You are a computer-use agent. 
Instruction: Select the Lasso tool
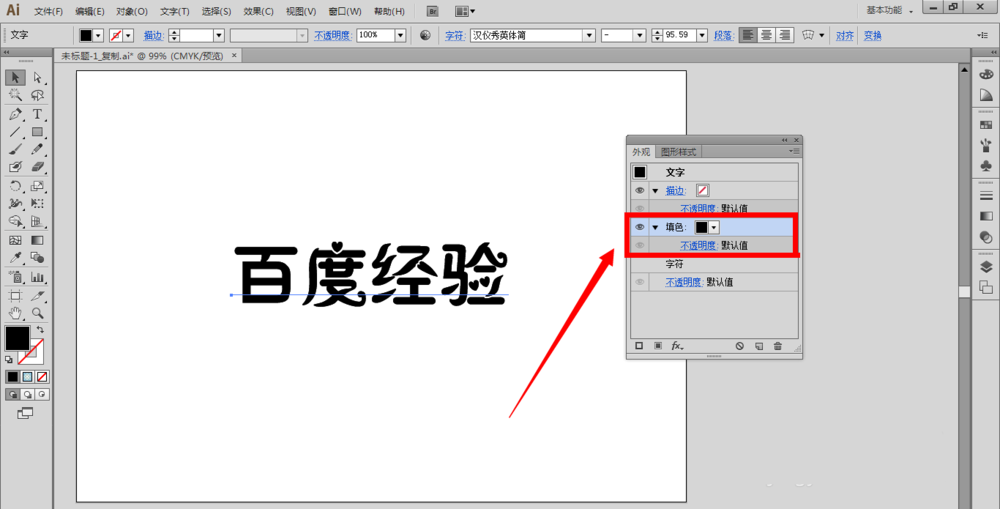(x=38, y=95)
